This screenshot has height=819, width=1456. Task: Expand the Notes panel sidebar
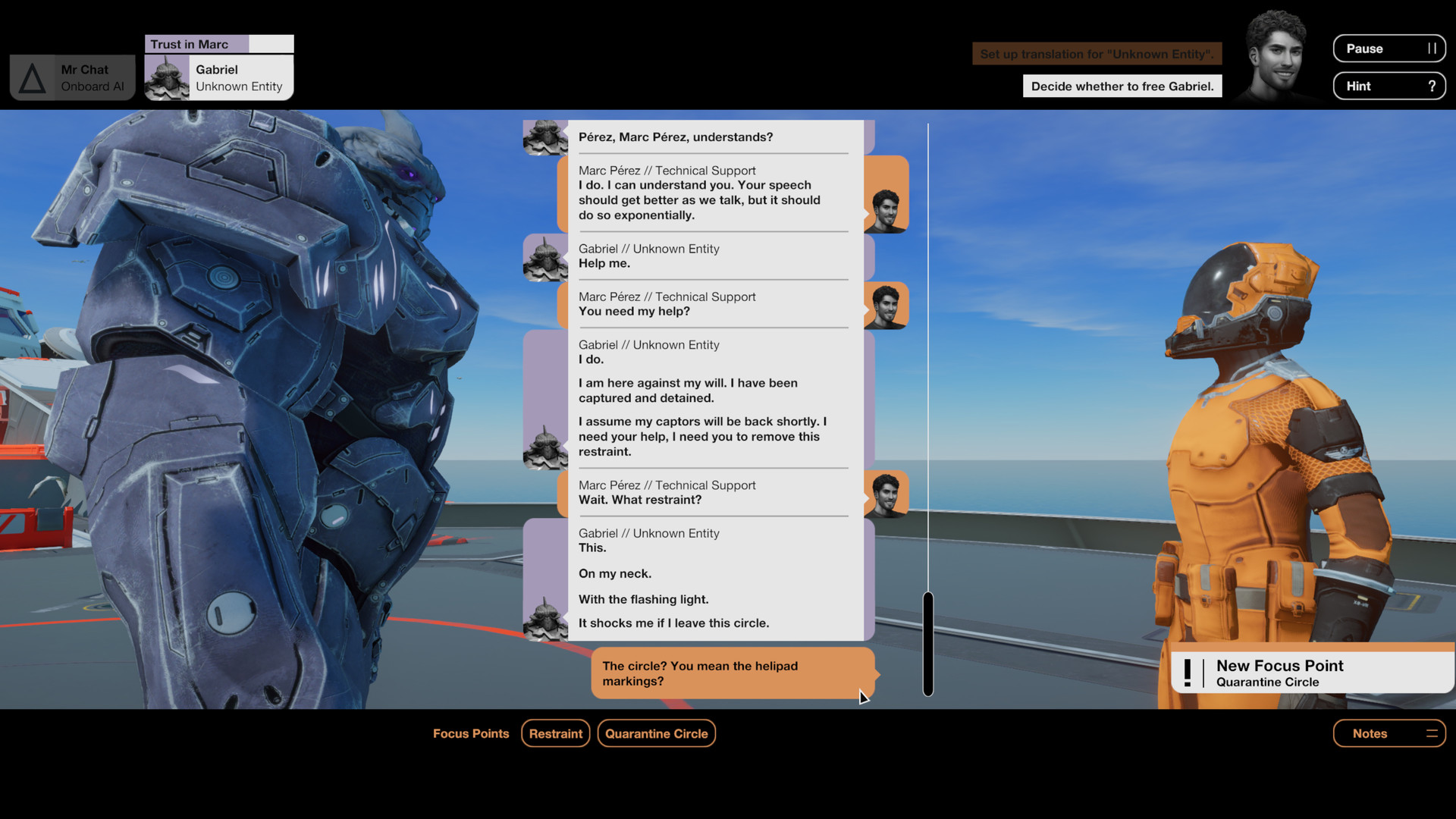(1431, 733)
